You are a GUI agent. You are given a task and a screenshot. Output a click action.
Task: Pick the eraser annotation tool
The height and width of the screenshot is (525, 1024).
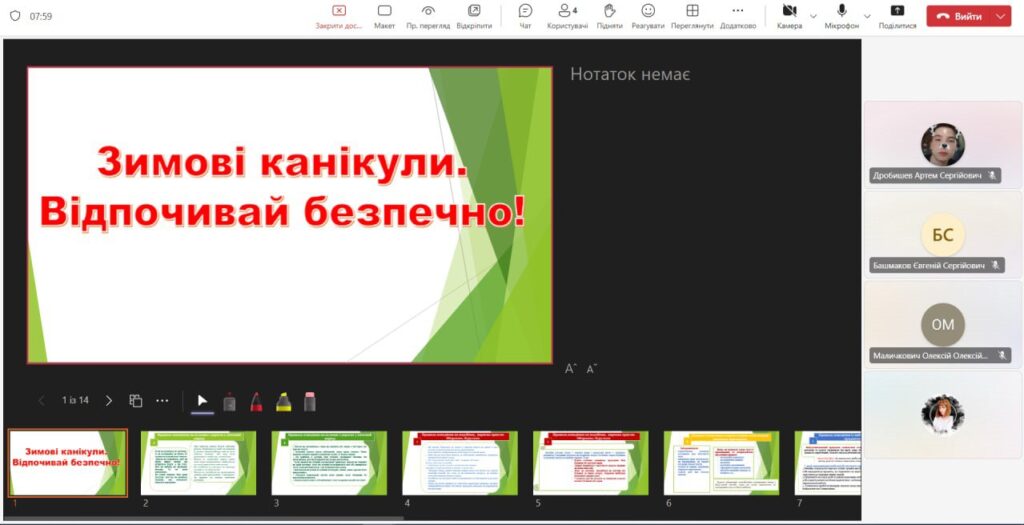310,401
